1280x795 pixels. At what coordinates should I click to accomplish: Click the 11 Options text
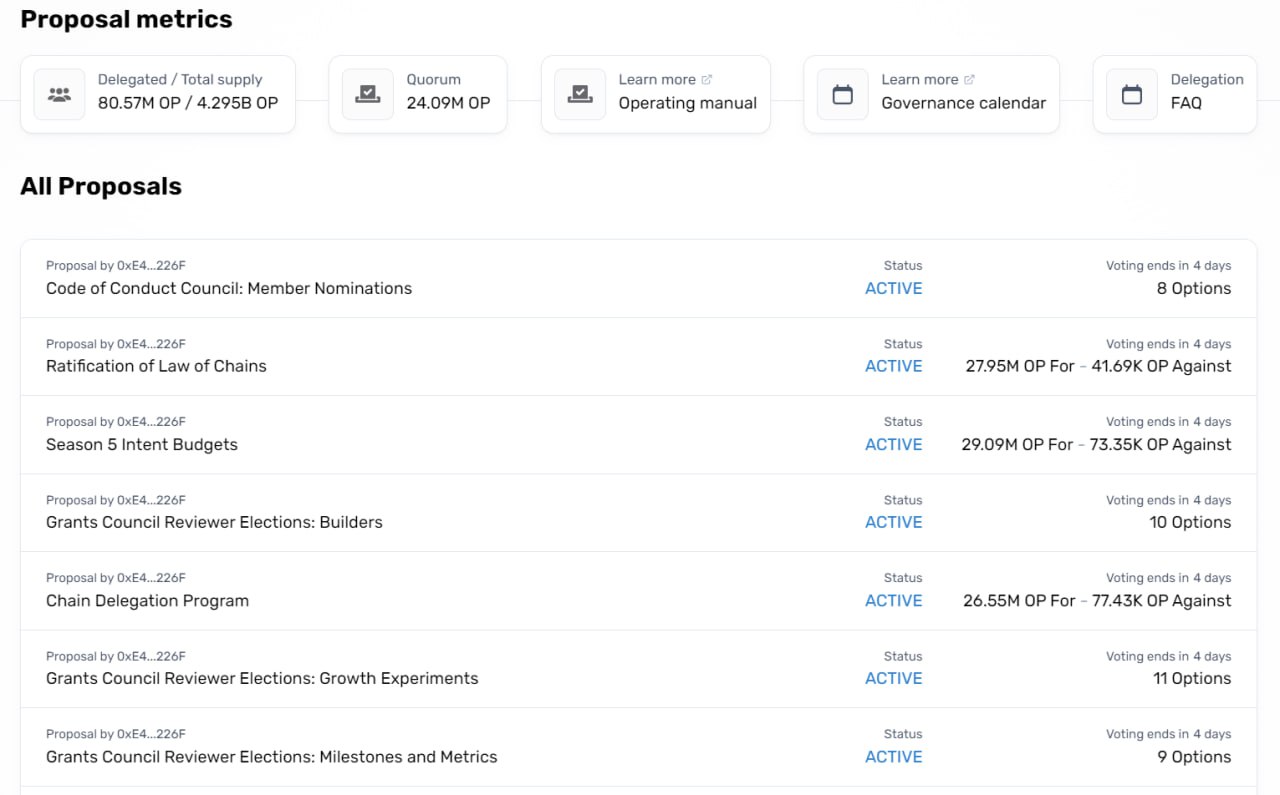1192,678
